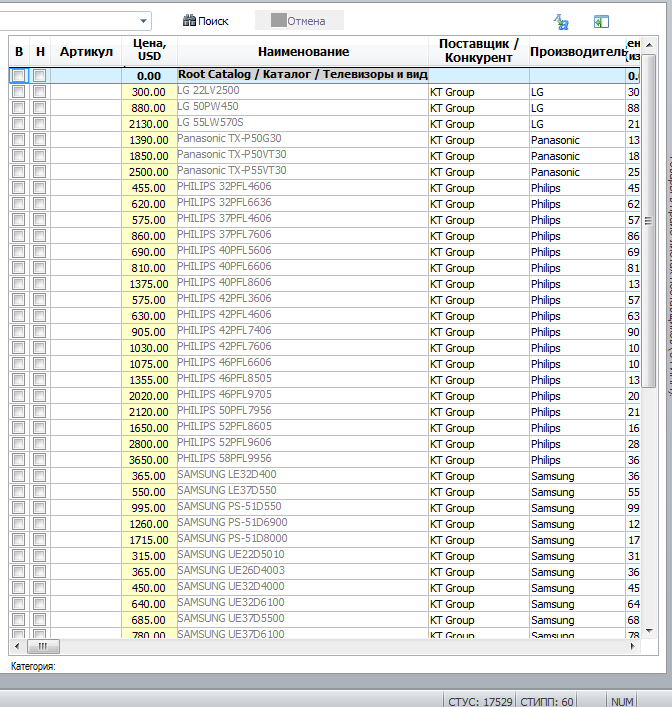Screen dimensions: 672x707
Task: Click the NUM status bar indicator
Action: [622, 702]
